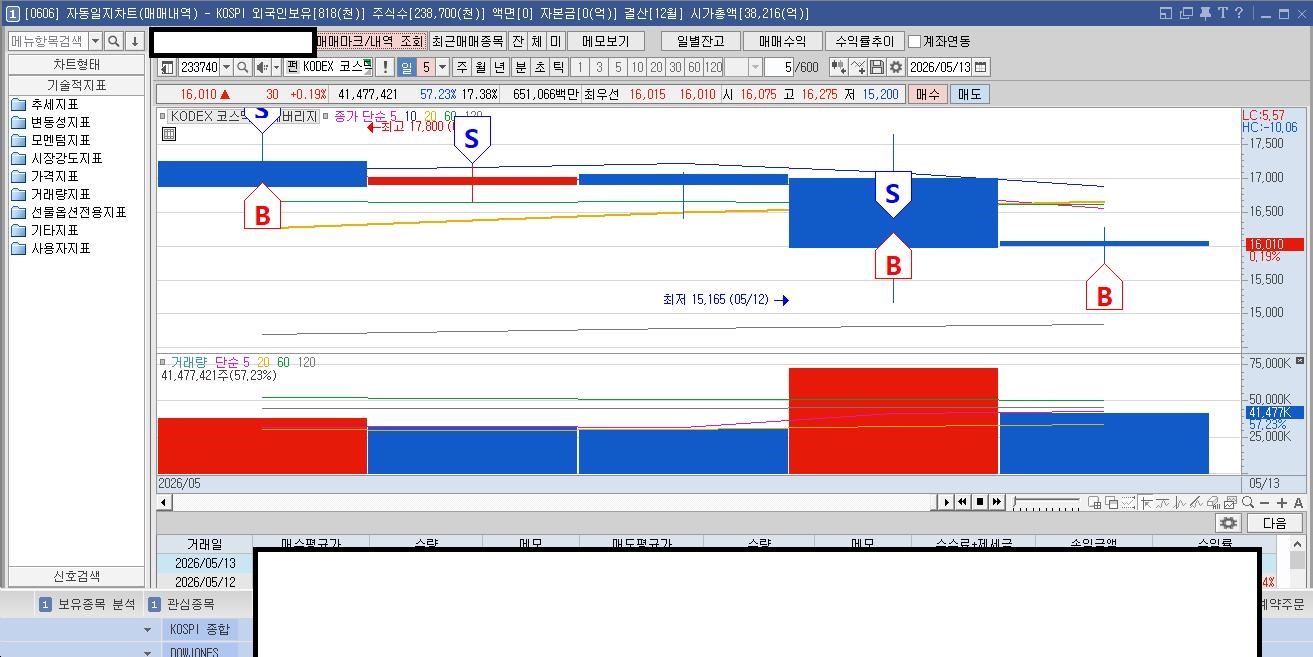Click the candle count field showing 5
This screenshot has width=1313, height=657.
click(778, 67)
